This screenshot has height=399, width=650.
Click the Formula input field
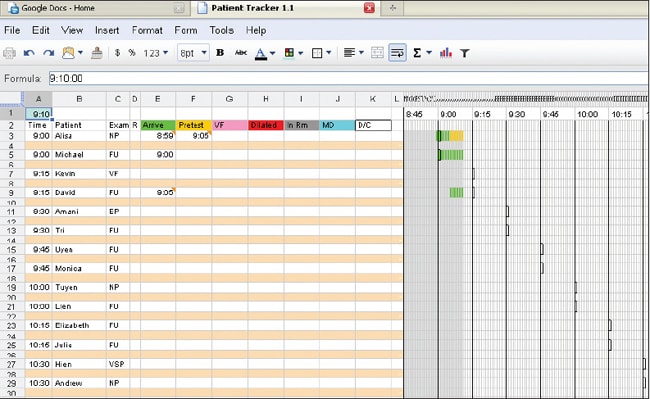(x=347, y=78)
